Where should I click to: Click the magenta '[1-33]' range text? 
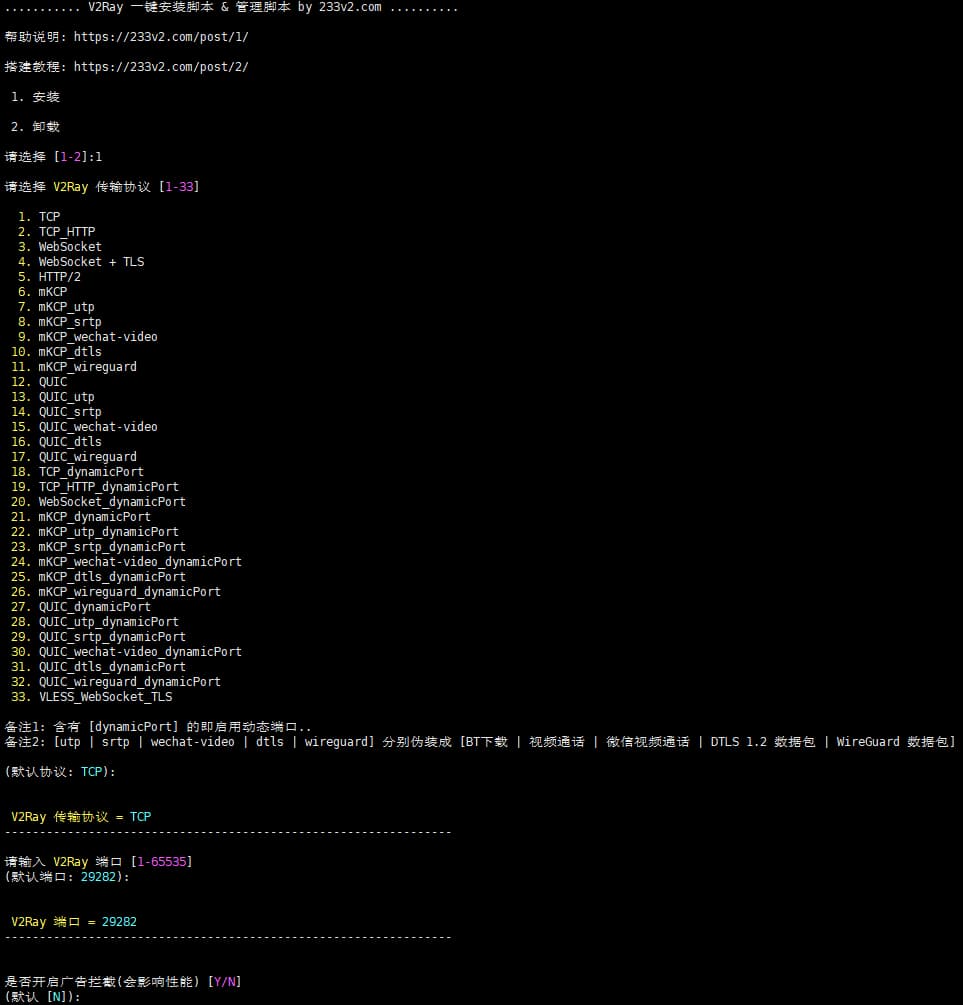[x=180, y=187]
